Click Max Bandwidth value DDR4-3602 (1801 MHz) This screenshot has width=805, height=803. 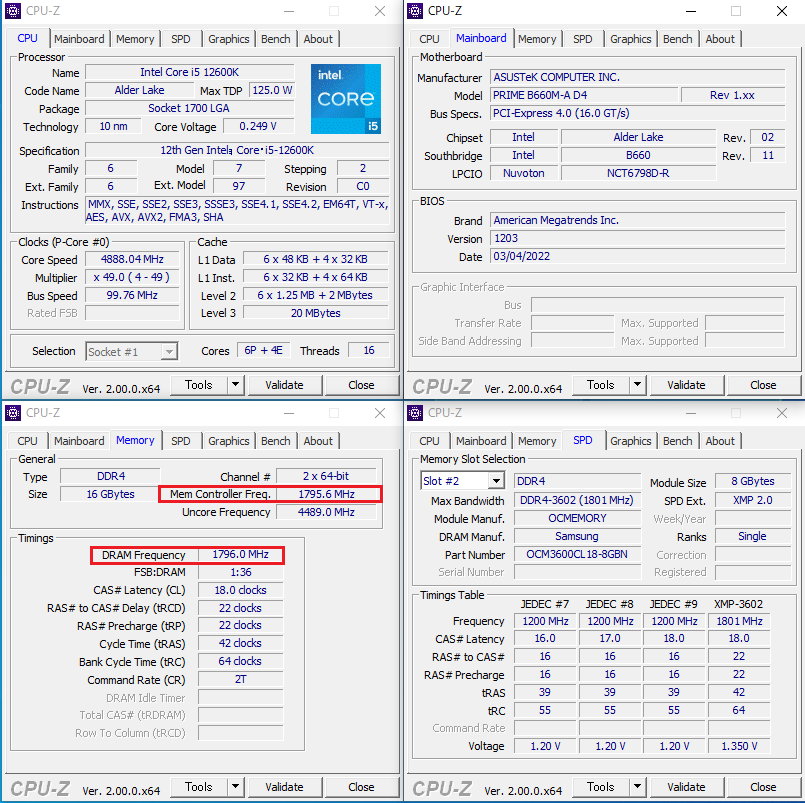click(577, 500)
